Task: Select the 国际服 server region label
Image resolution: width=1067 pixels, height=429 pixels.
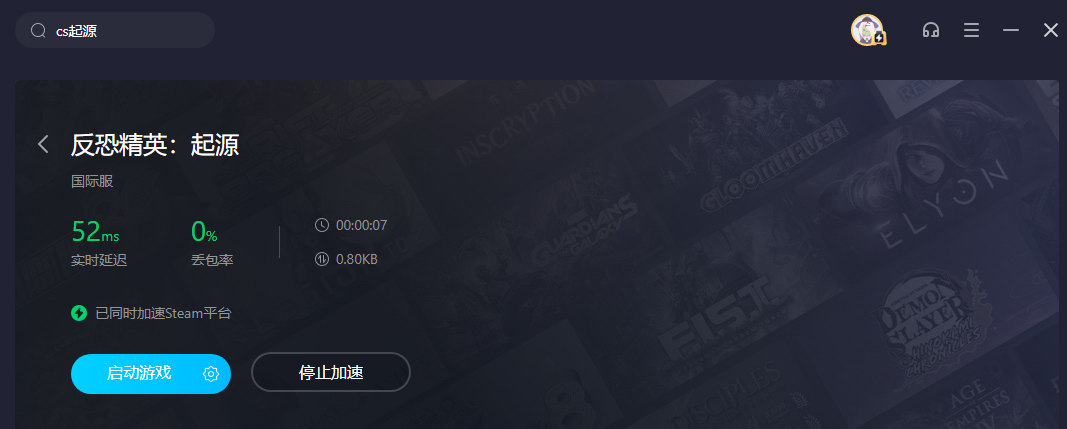Action: pyautogui.click(x=92, y=182)
